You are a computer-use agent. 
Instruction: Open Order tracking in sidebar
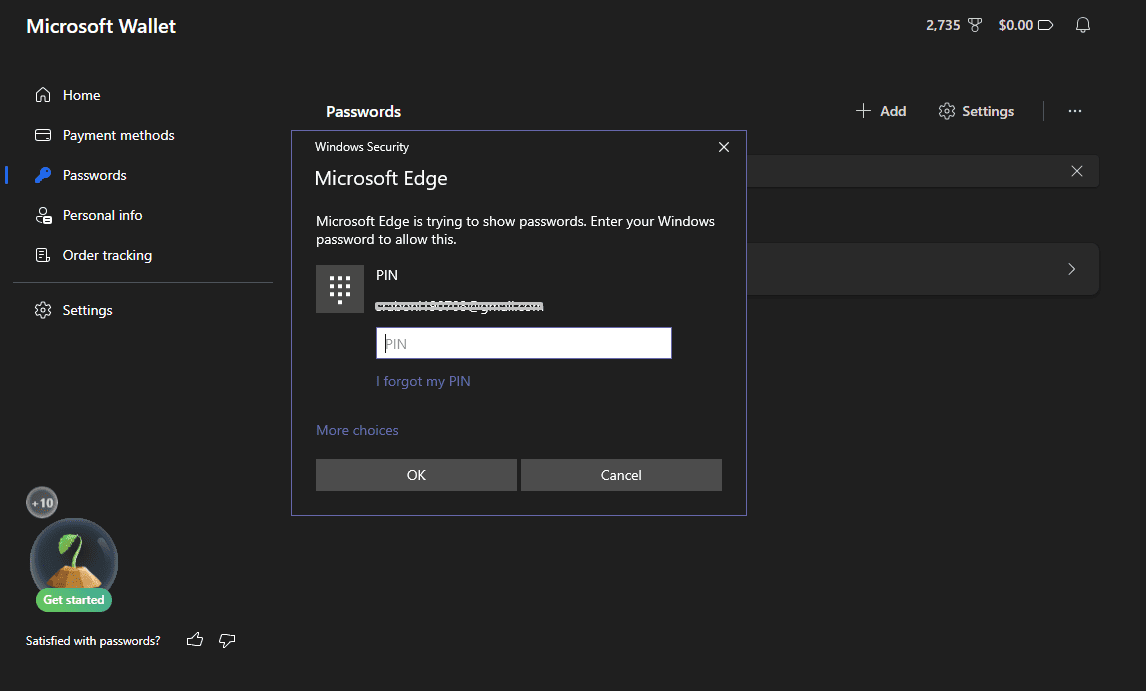click(107, 255)
